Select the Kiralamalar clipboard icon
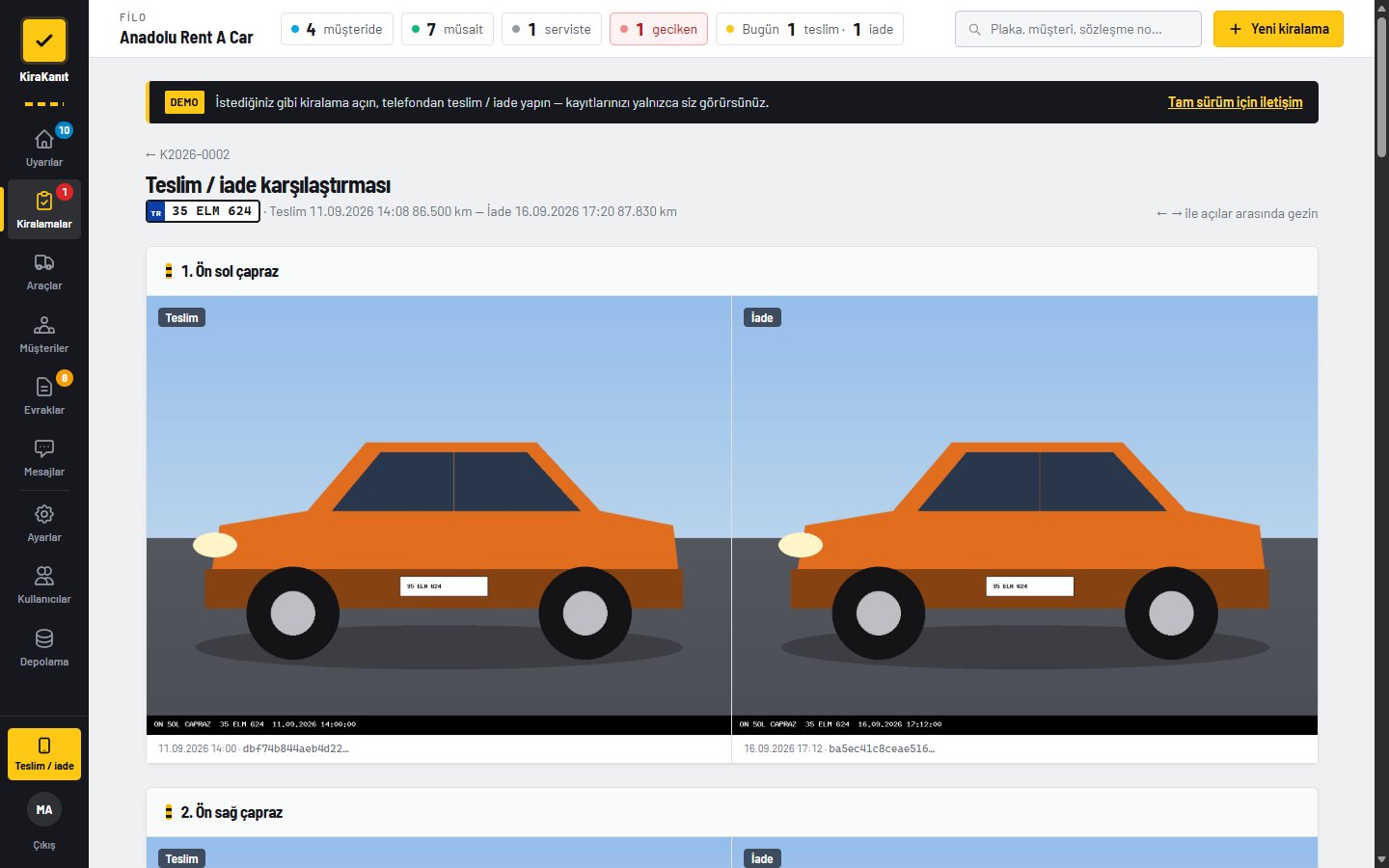This screenshot has height=868, width=1389. pos(44,201)
